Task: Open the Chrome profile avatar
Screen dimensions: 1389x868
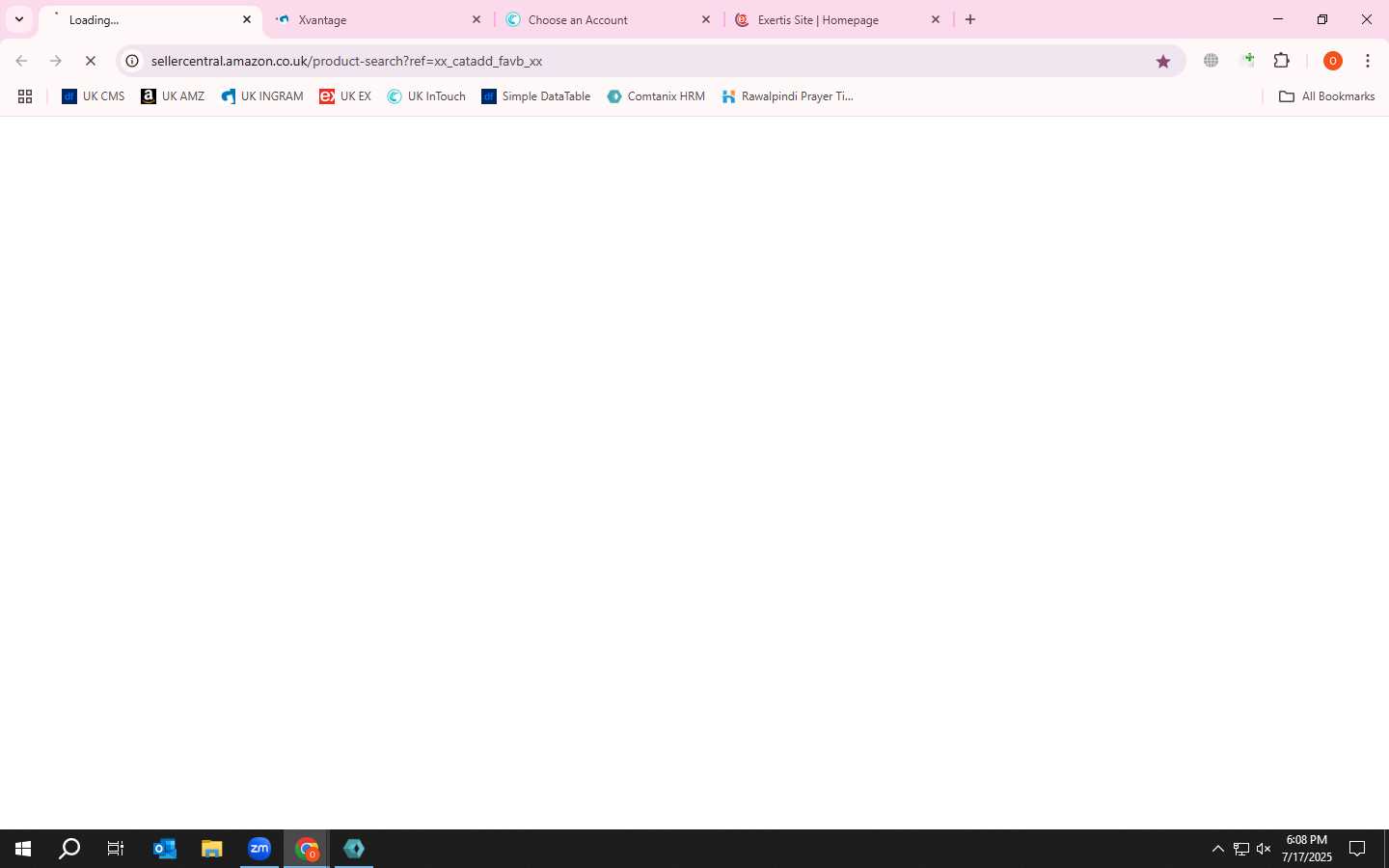Action: [1333, 61]
